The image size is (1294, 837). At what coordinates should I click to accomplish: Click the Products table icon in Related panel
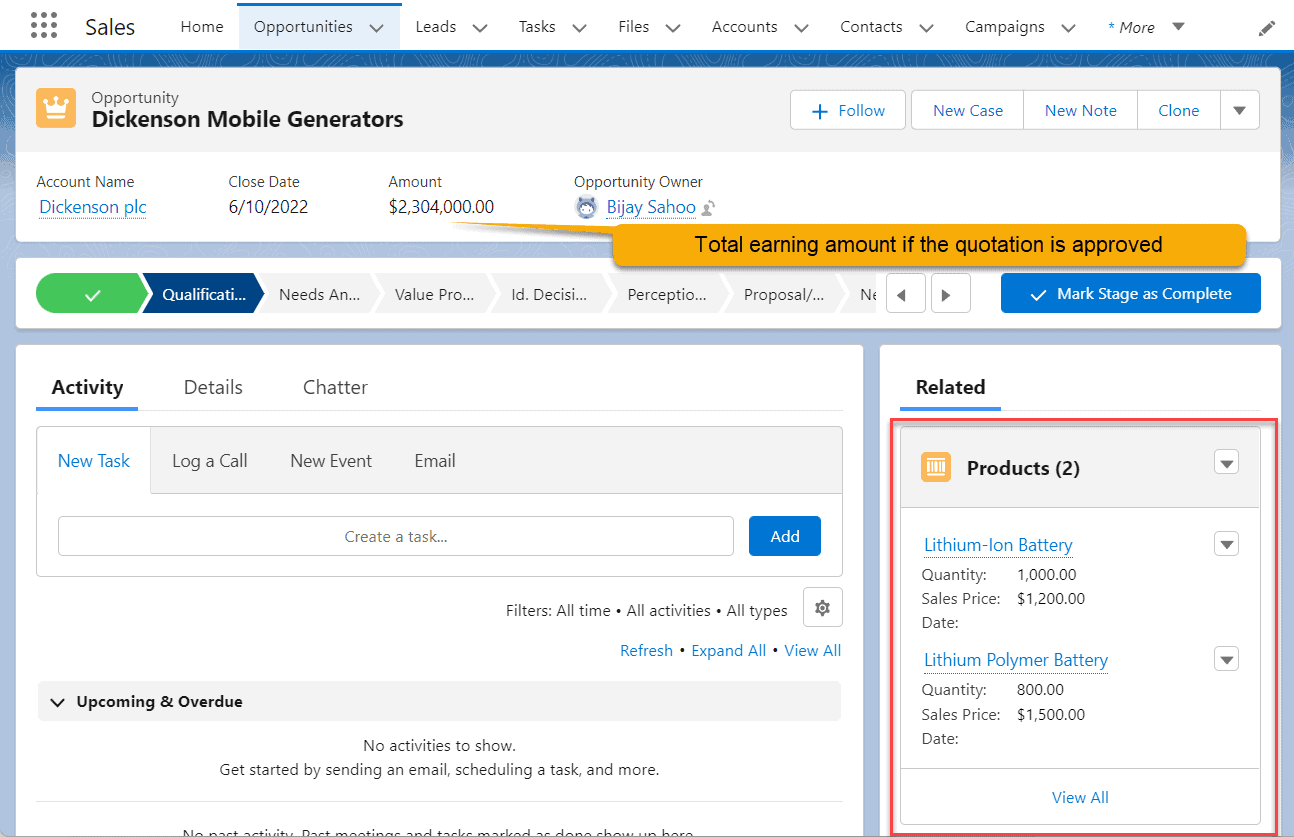936,466
